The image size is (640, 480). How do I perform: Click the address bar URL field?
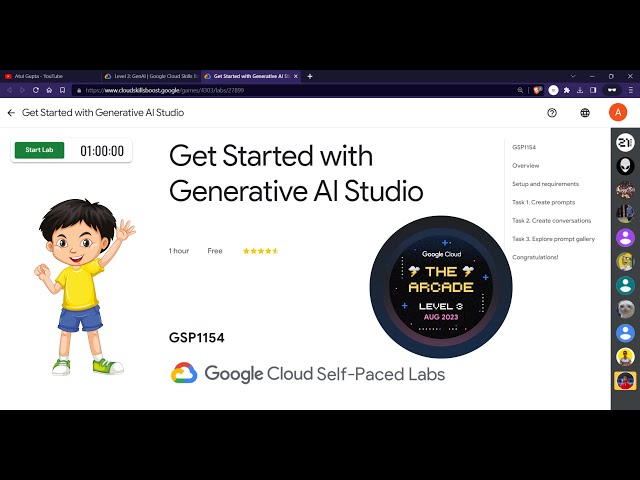pyautogui.click(x=294, y=90)
